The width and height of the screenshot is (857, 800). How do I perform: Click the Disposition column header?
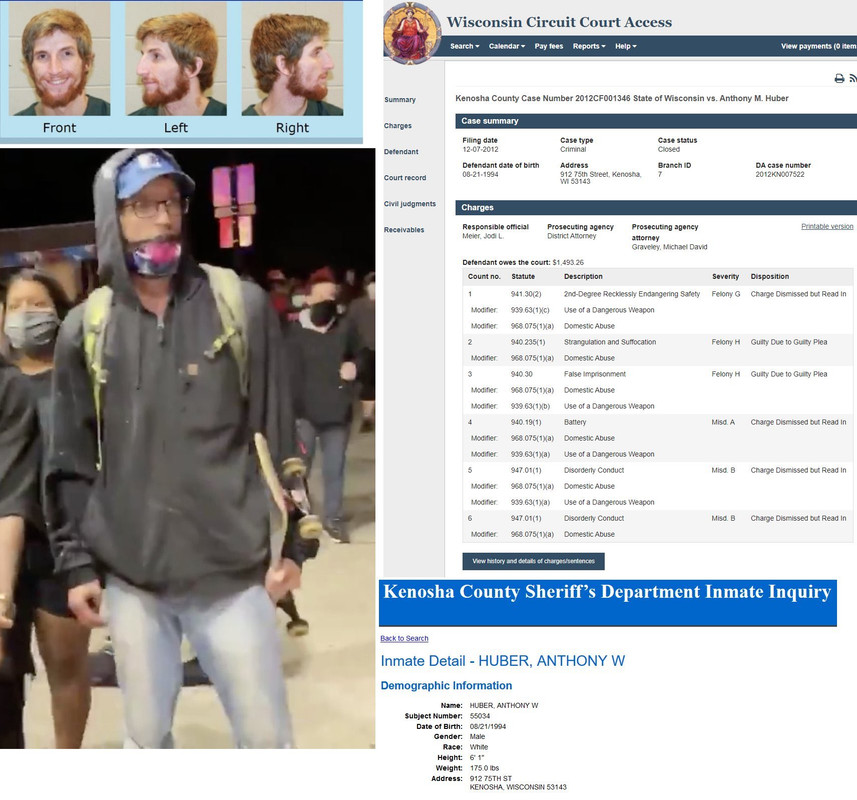coord(769,277)
